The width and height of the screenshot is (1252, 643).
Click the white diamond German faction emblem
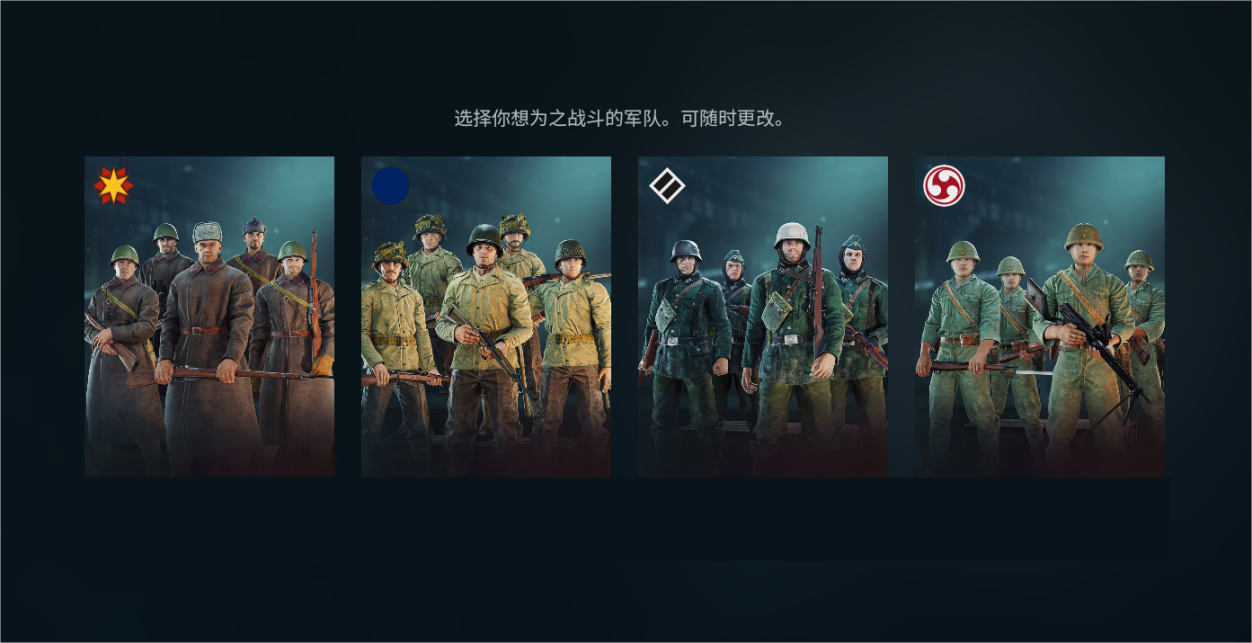(x=665, y=186)
